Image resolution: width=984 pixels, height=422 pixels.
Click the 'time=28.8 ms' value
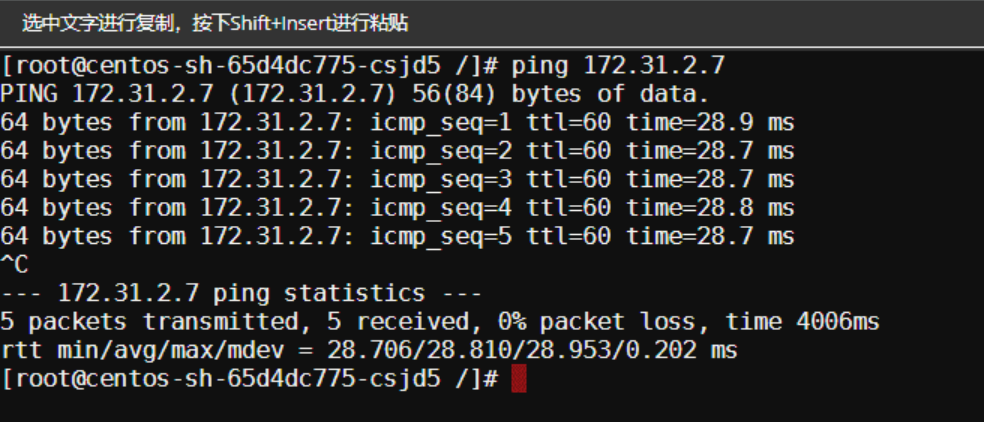[710, 208]
